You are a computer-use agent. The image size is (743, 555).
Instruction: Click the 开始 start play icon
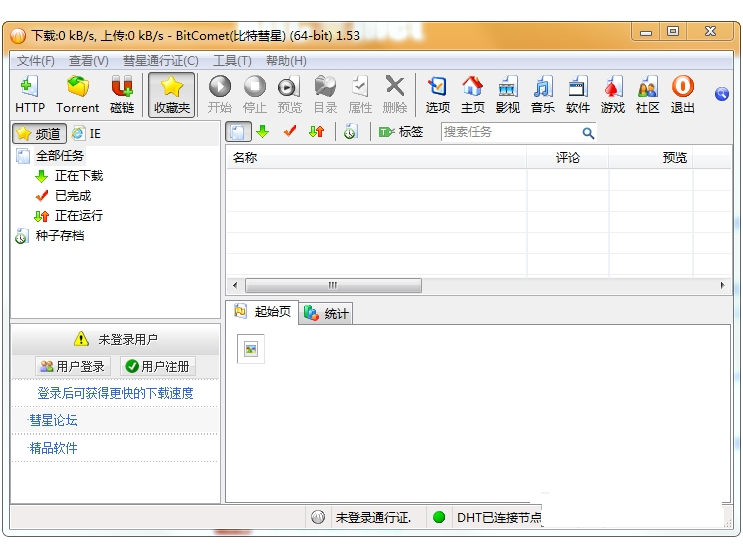(220, 94)
